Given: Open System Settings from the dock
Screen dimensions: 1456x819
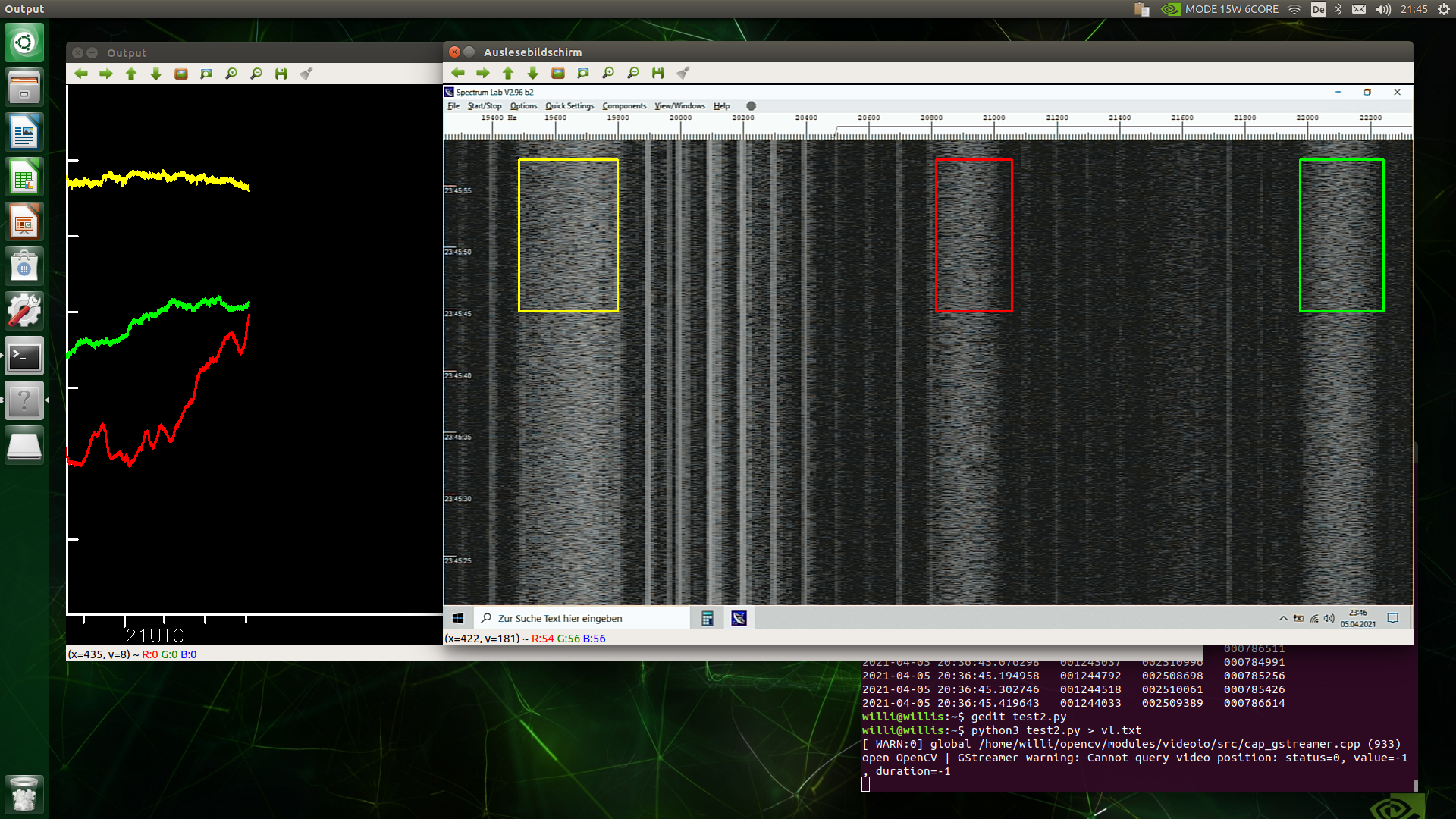Looking at the screenshot, I should pos(24,311).
